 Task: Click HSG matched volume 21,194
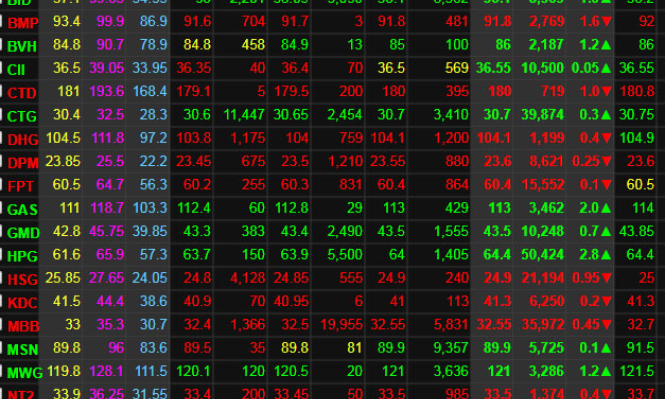point(542,278)
